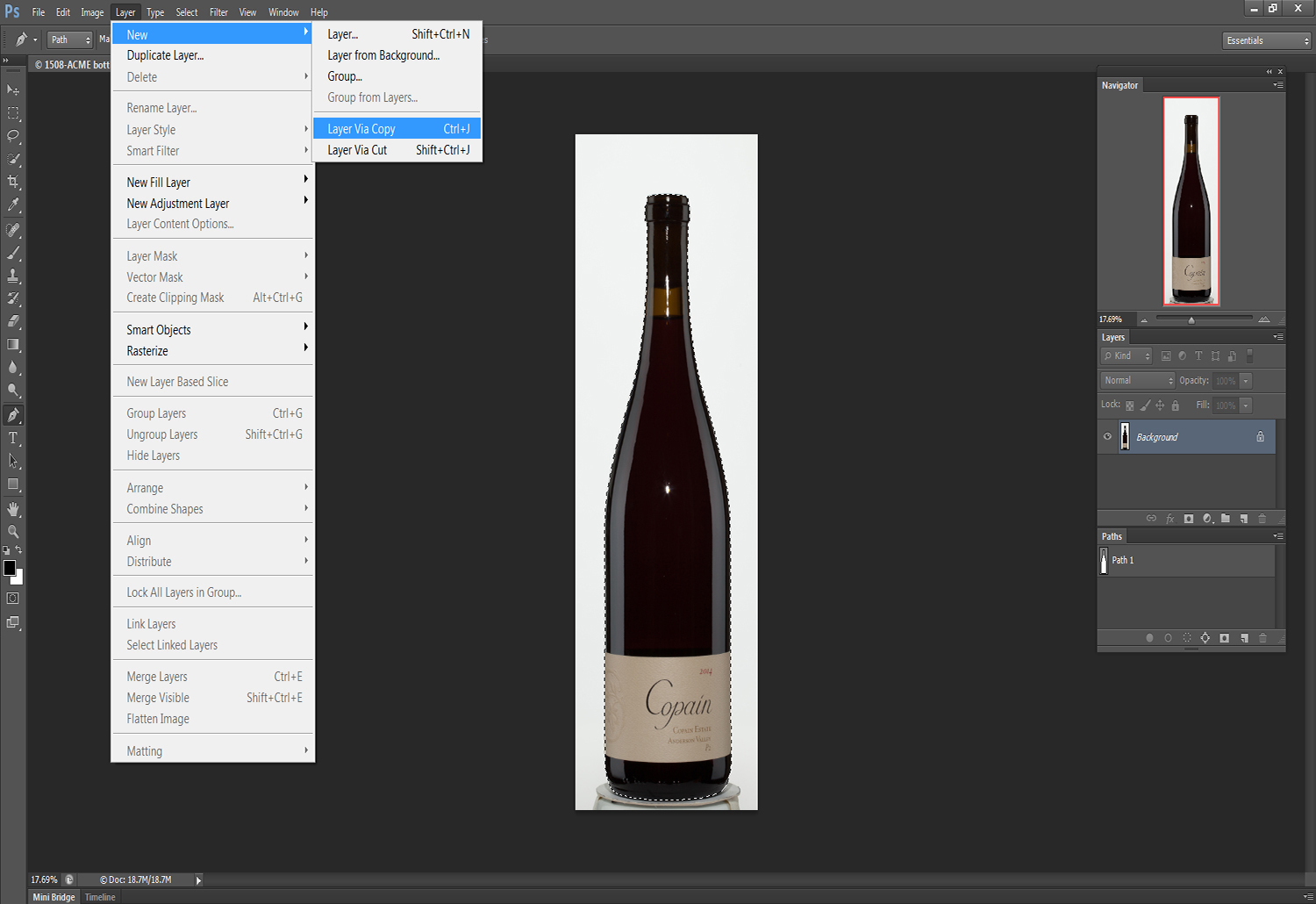This screenshot has width=1316, height=904.
Task: Click Create new fill or adjustment layer icon
Action: coord(1207,519)
